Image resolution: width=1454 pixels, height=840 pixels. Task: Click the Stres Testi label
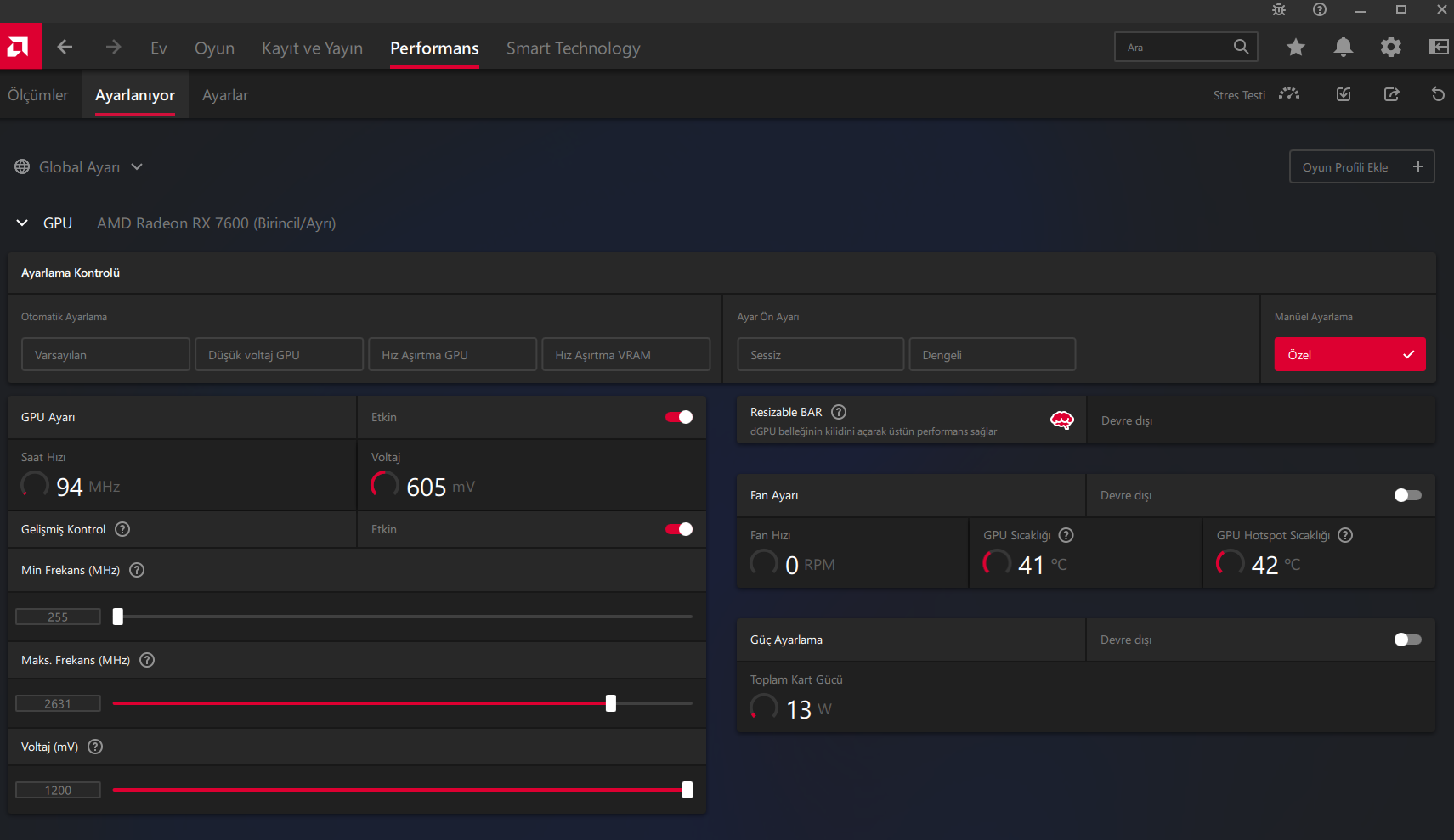click(x=1239, y=95)
